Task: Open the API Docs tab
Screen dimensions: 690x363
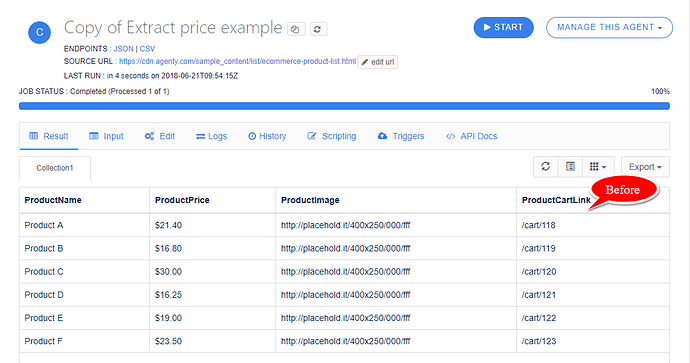Action: pos(471,136)
